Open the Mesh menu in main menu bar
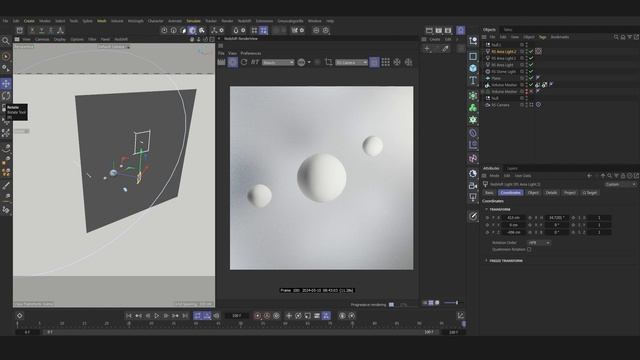 click(102, 21)
